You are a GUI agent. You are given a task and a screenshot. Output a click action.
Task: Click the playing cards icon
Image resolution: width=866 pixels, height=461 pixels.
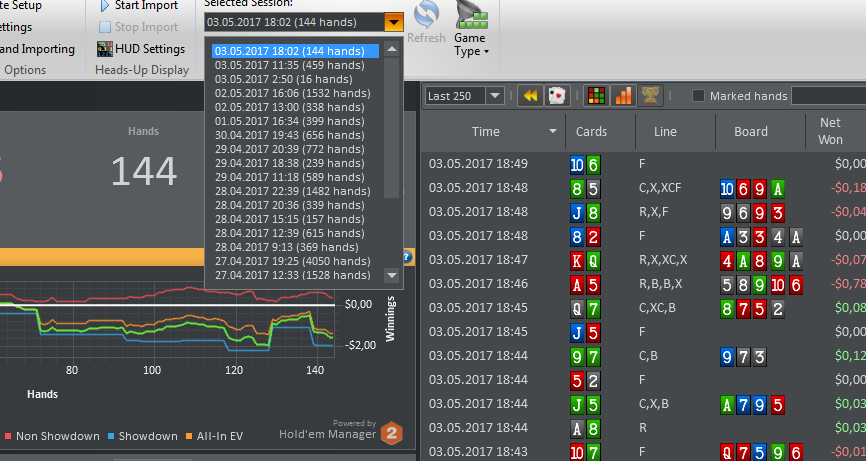click(x=557, y=96)
